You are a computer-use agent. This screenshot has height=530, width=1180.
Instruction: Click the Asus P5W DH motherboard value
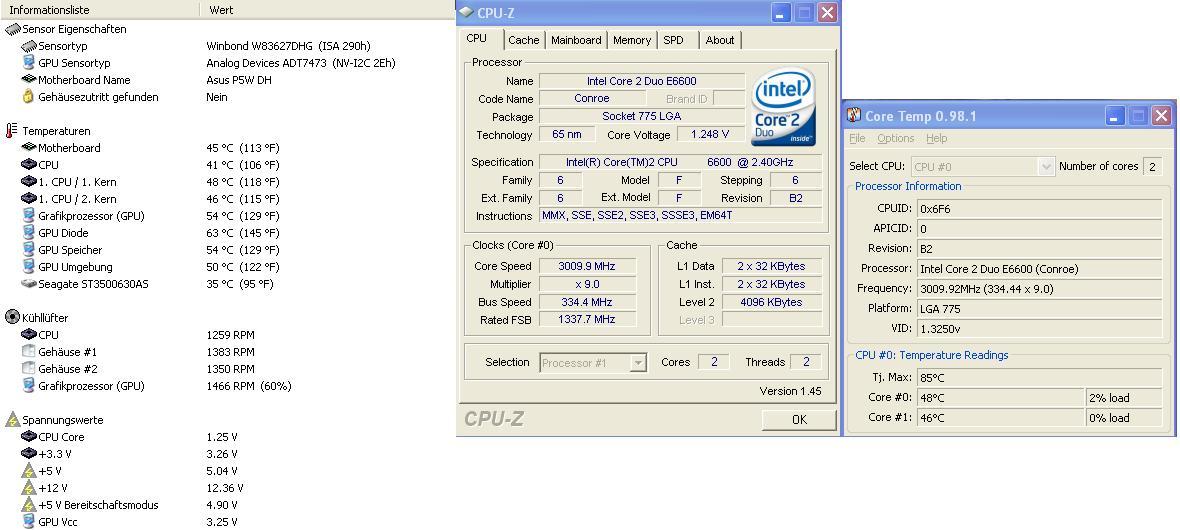pyautogui.click(x=239, y=80)
